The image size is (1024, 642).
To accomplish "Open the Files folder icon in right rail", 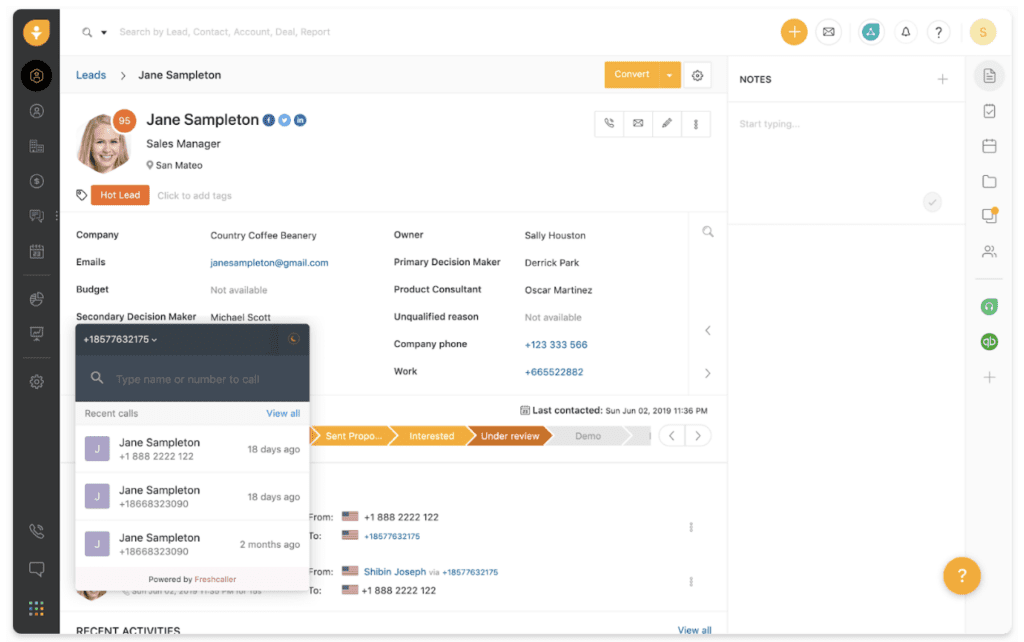I will tap(989, 181).
